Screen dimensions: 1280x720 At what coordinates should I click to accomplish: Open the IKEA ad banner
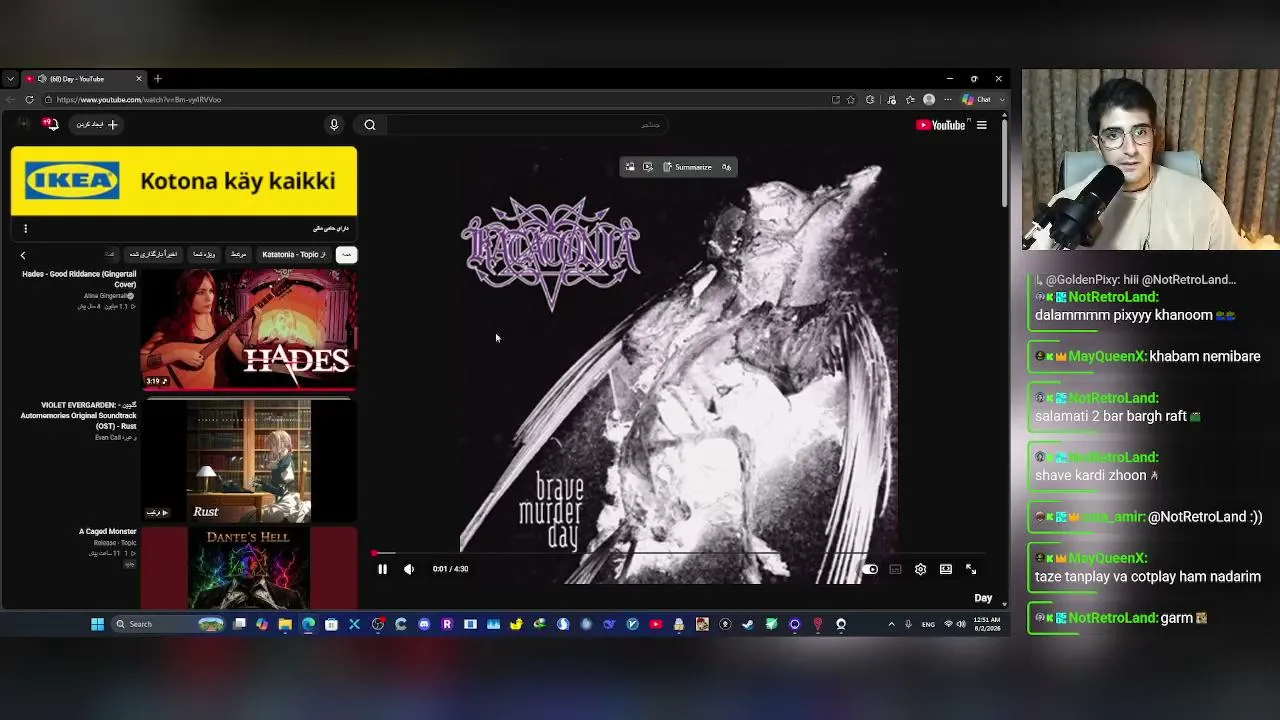[184, 181]
